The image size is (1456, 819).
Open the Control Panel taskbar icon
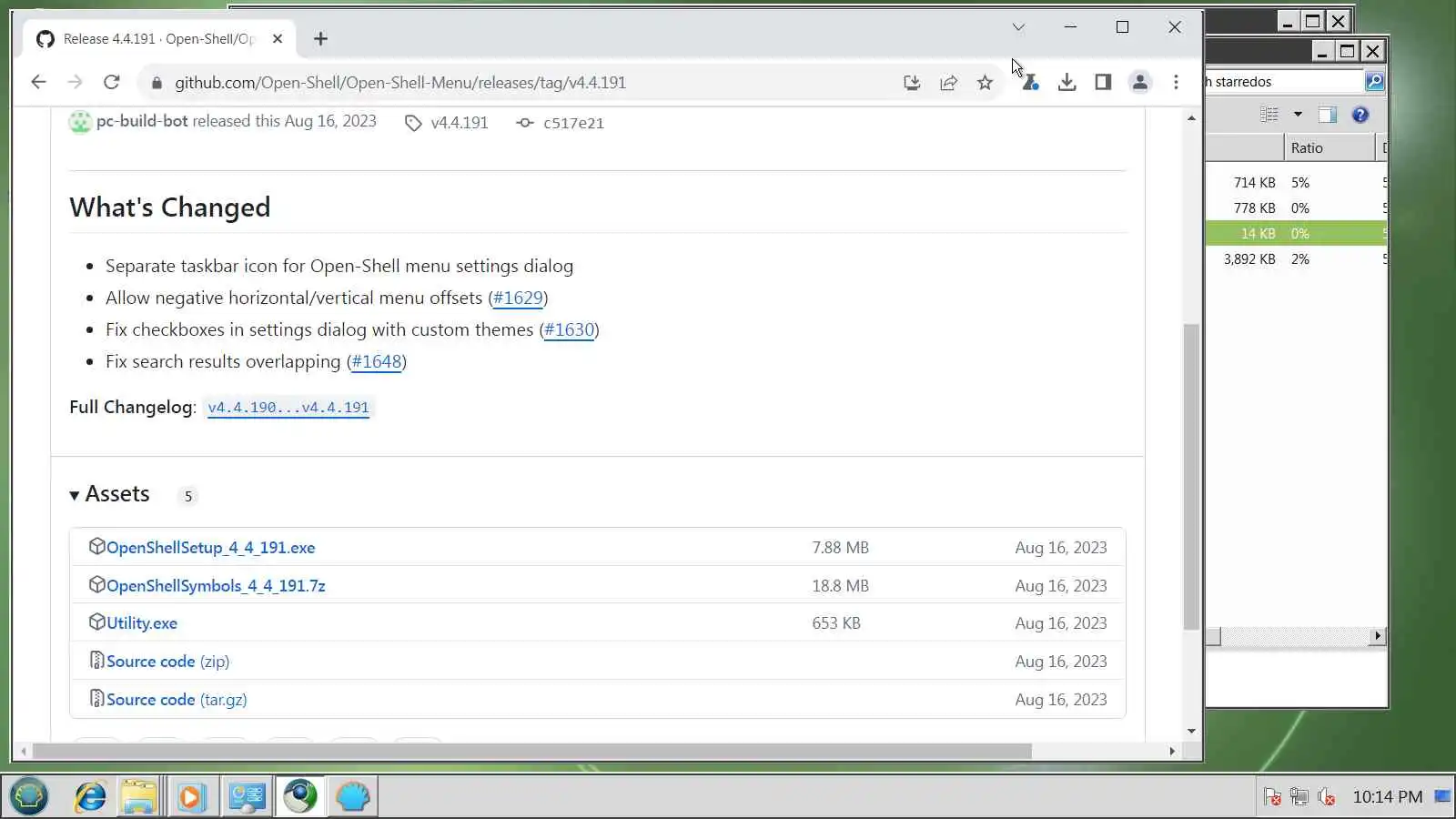click(247, 797)
